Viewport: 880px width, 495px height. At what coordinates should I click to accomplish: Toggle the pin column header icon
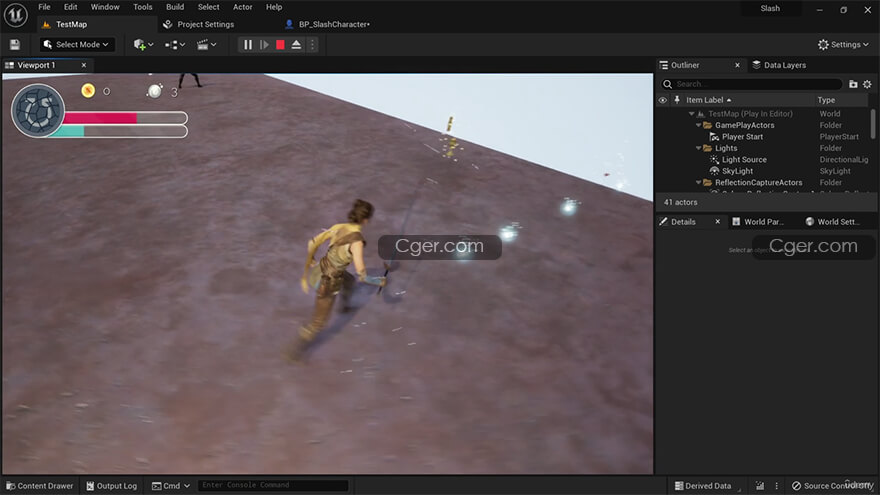[677, 100]
